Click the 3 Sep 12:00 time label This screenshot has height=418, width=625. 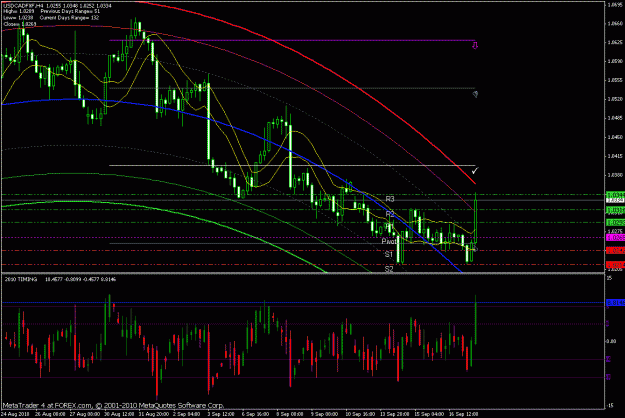coord(223,414)
